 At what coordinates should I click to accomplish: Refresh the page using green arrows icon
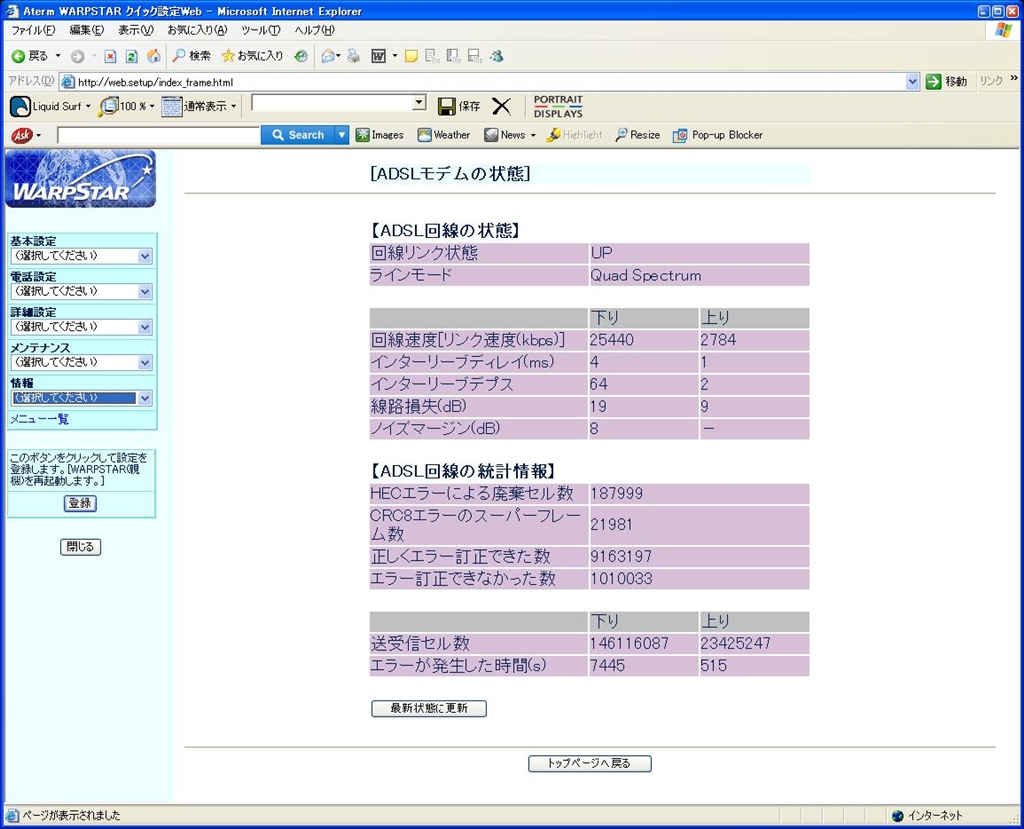coord(131,56)
